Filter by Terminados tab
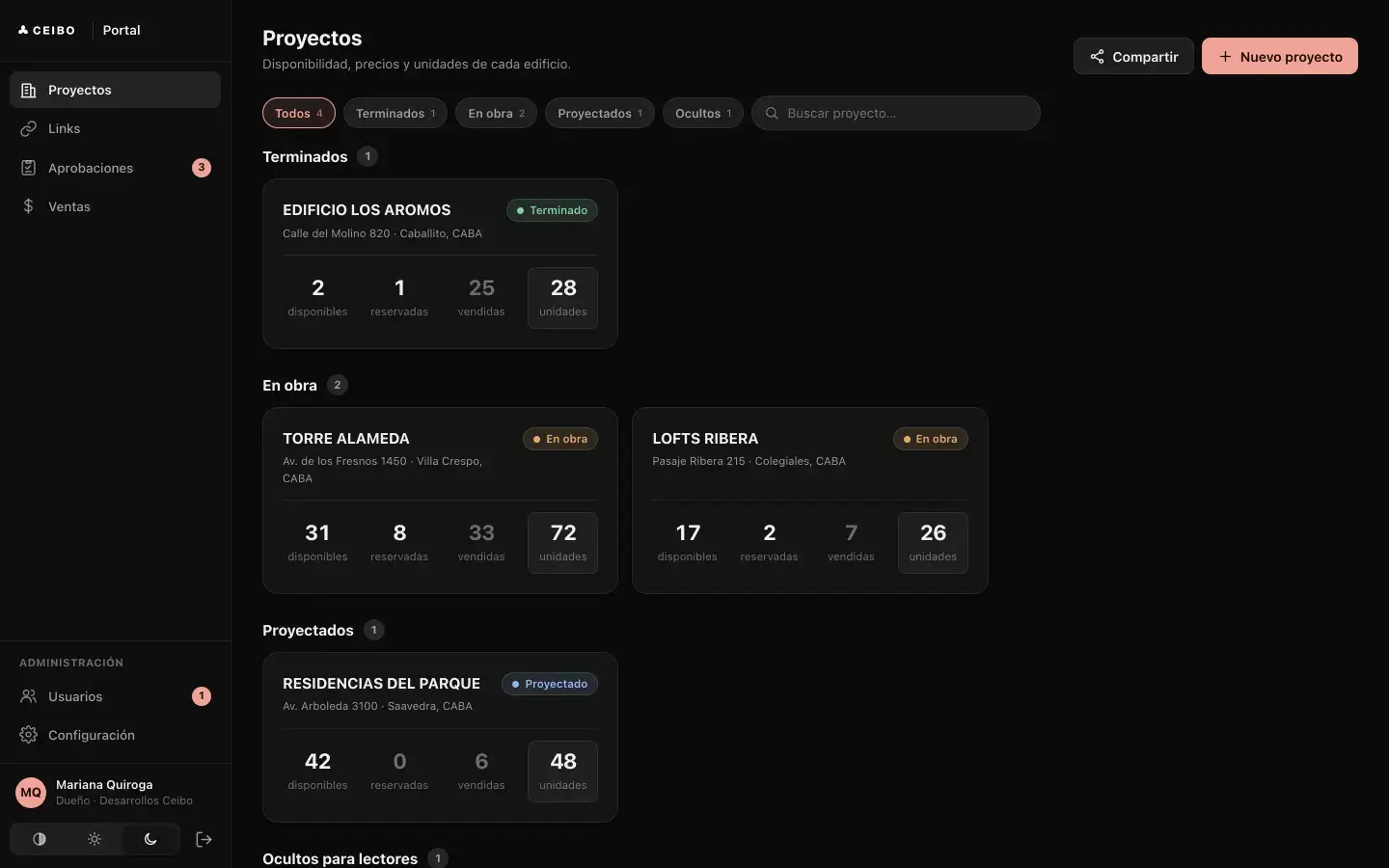 click(395, 113)
